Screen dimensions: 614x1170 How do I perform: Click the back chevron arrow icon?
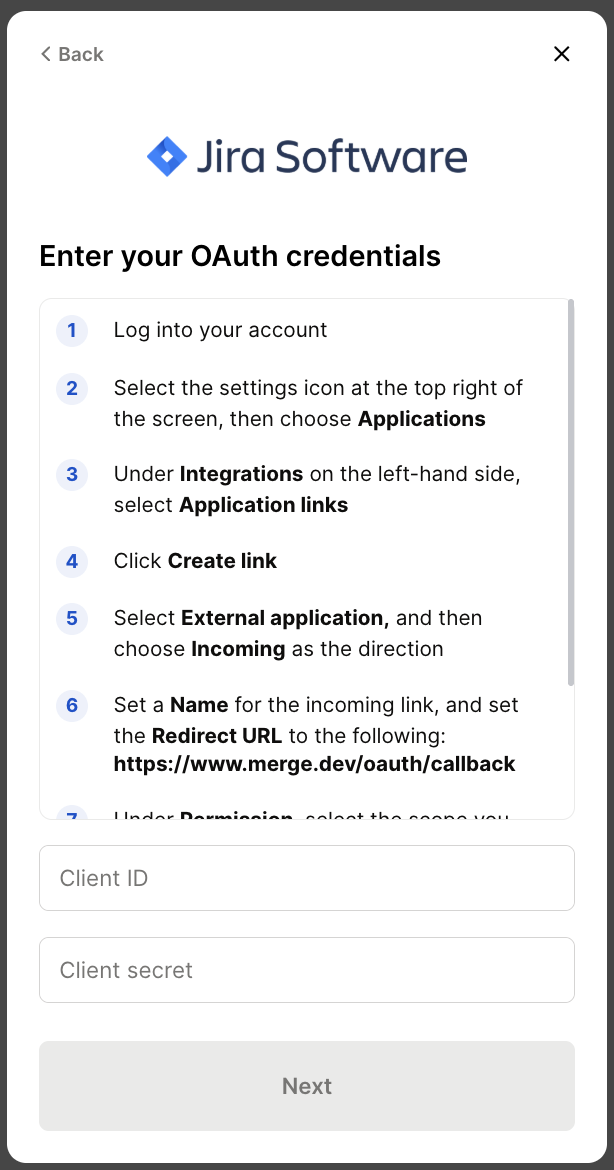click(44, 54)
